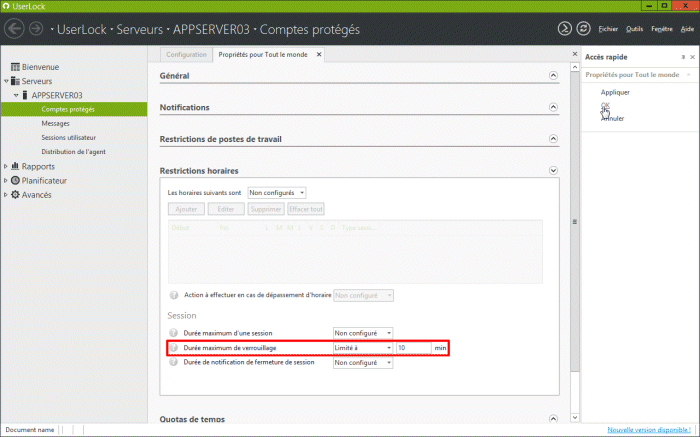Expand the Quotas de temps section
This screenshot has height=437, width=700.
point(553,419)
